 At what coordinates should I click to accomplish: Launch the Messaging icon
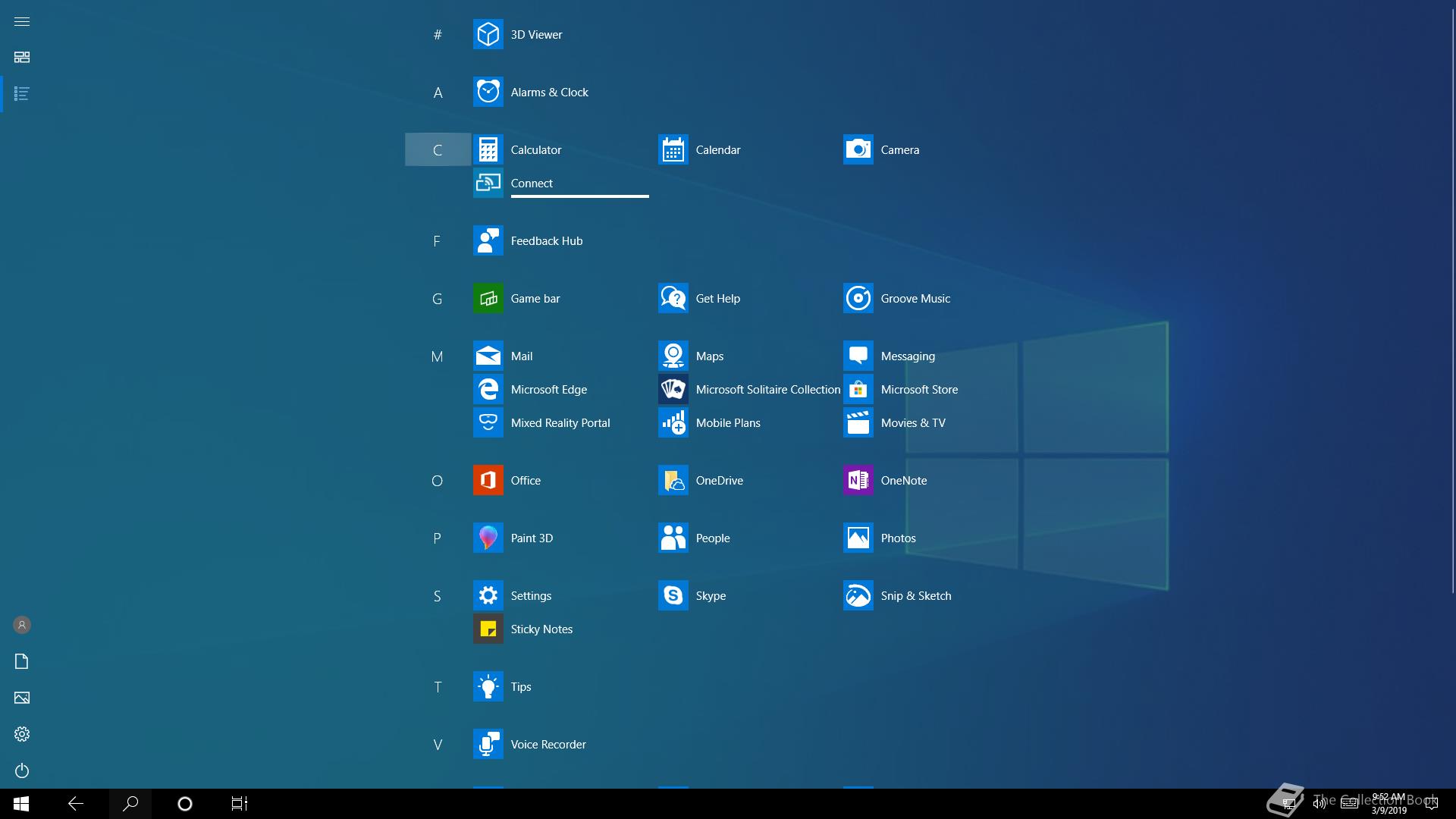pos(858,356)
